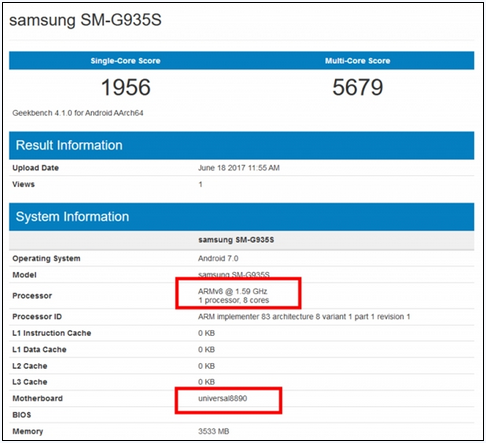The width and height of the screenshot is (486, 443).
Task: Select the date June 18 2017 11:55 AM
Action: point(239,168)
